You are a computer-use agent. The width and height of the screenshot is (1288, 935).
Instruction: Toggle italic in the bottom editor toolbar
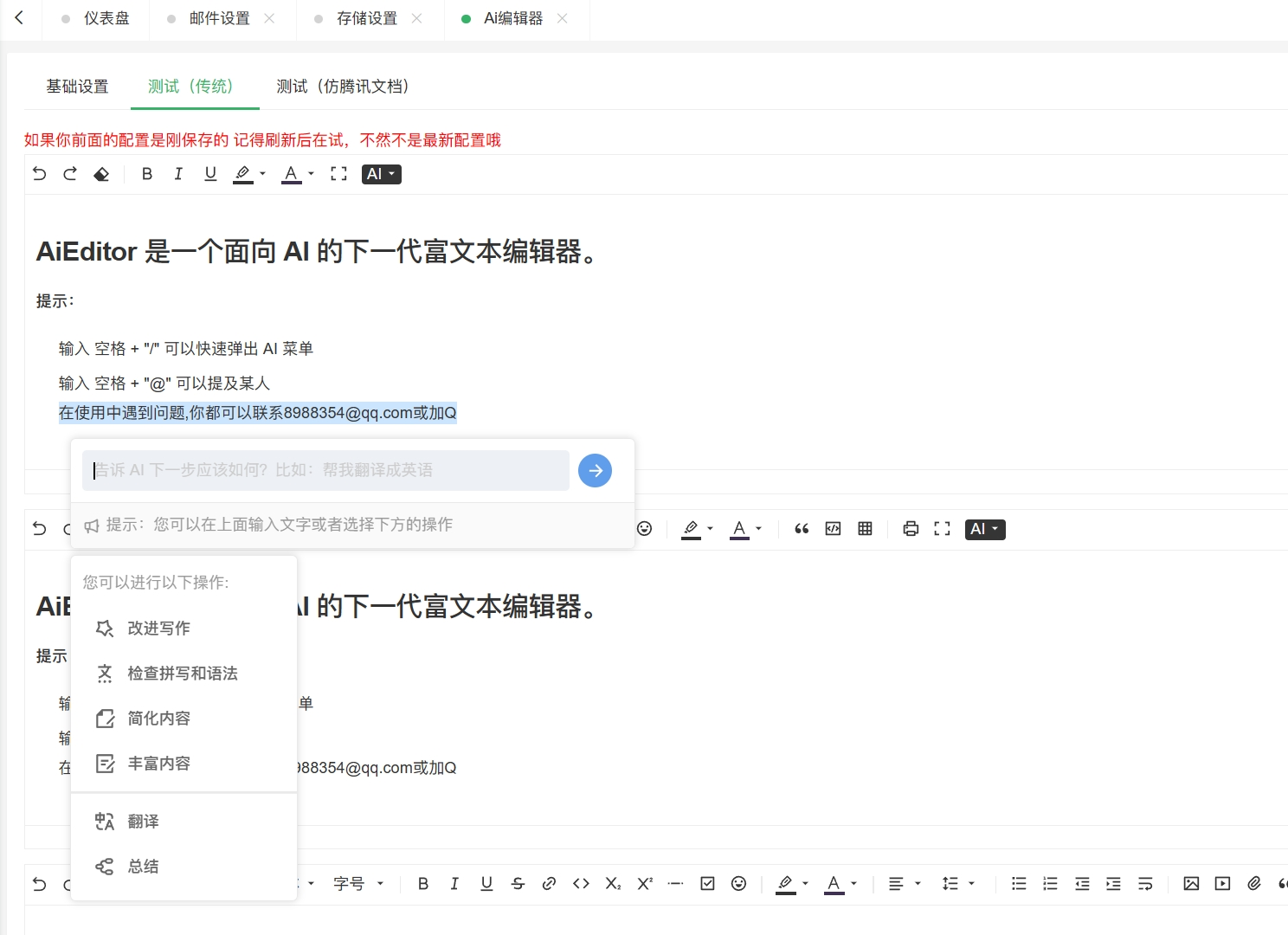(454, 884)
